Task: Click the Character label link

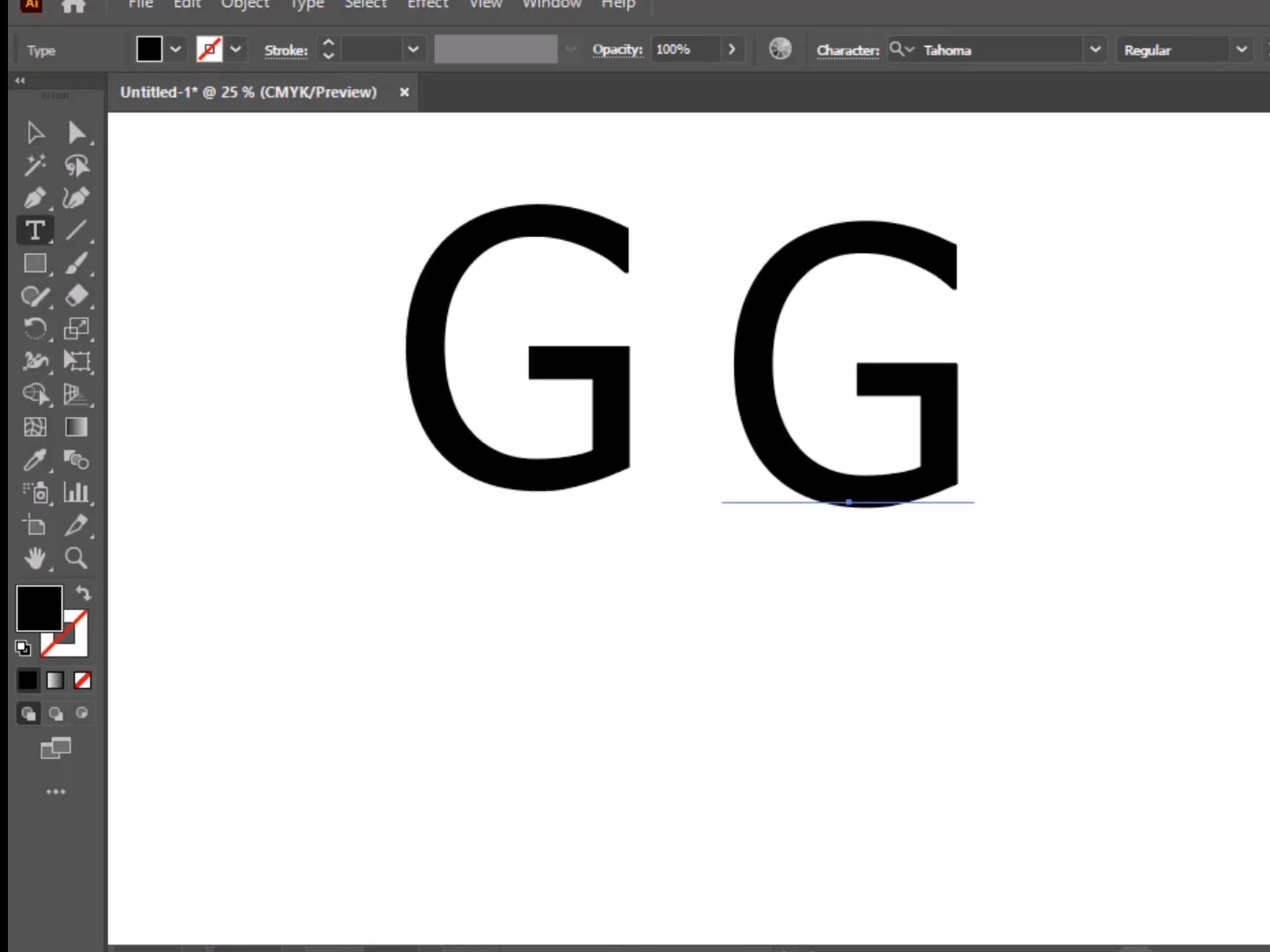Action: tap(848, 50)
